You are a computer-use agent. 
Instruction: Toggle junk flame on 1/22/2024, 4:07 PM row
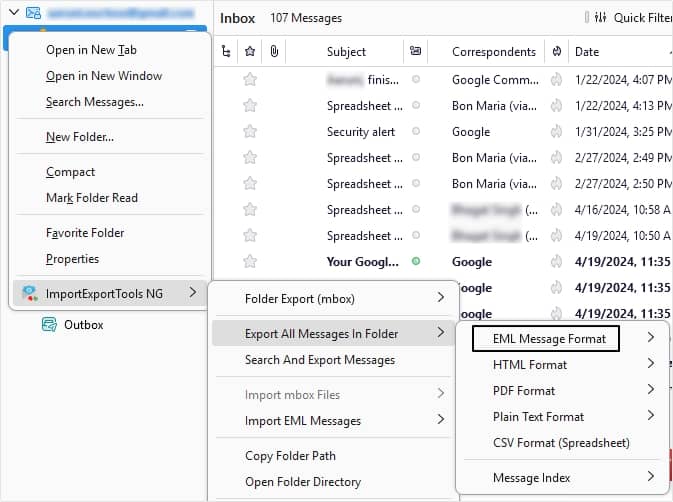point(556,80)
